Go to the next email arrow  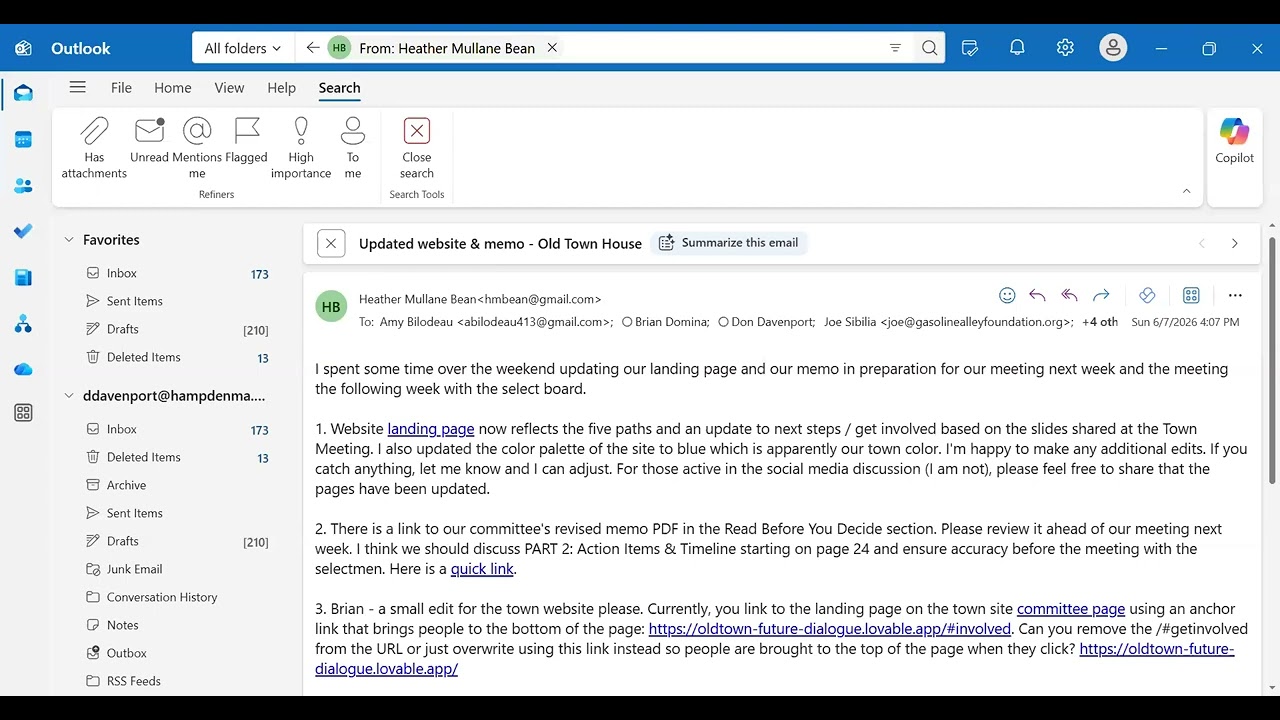click(x=1235, y=243)
